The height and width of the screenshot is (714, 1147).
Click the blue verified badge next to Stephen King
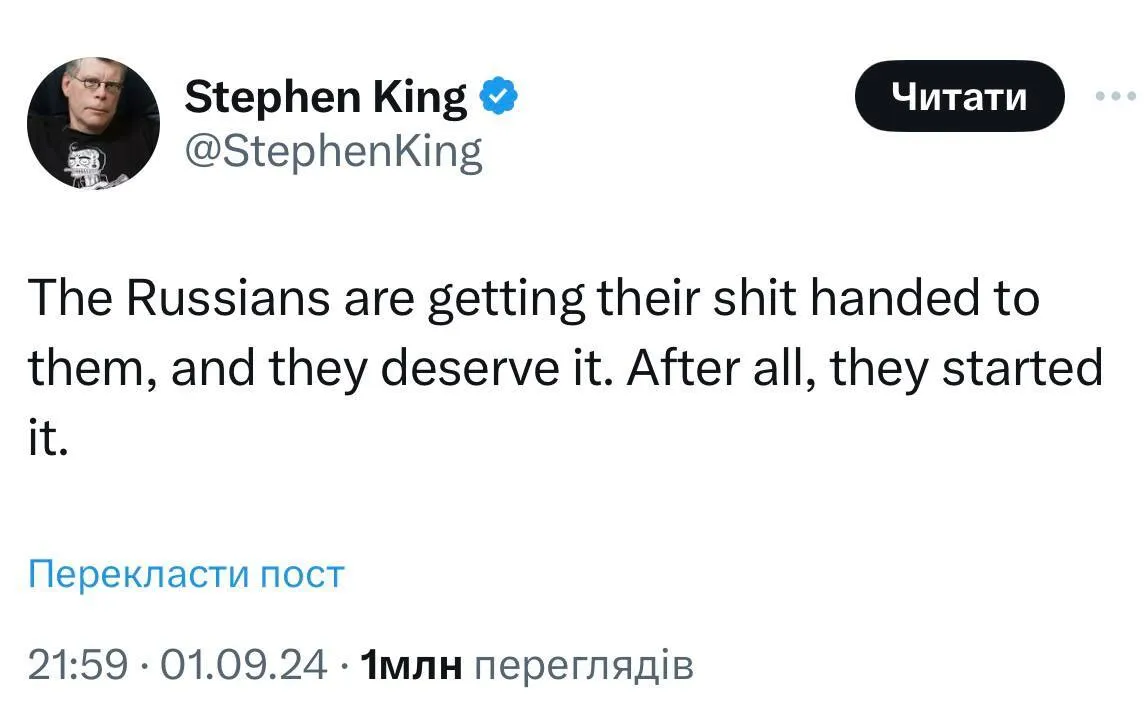pos(500,95)
